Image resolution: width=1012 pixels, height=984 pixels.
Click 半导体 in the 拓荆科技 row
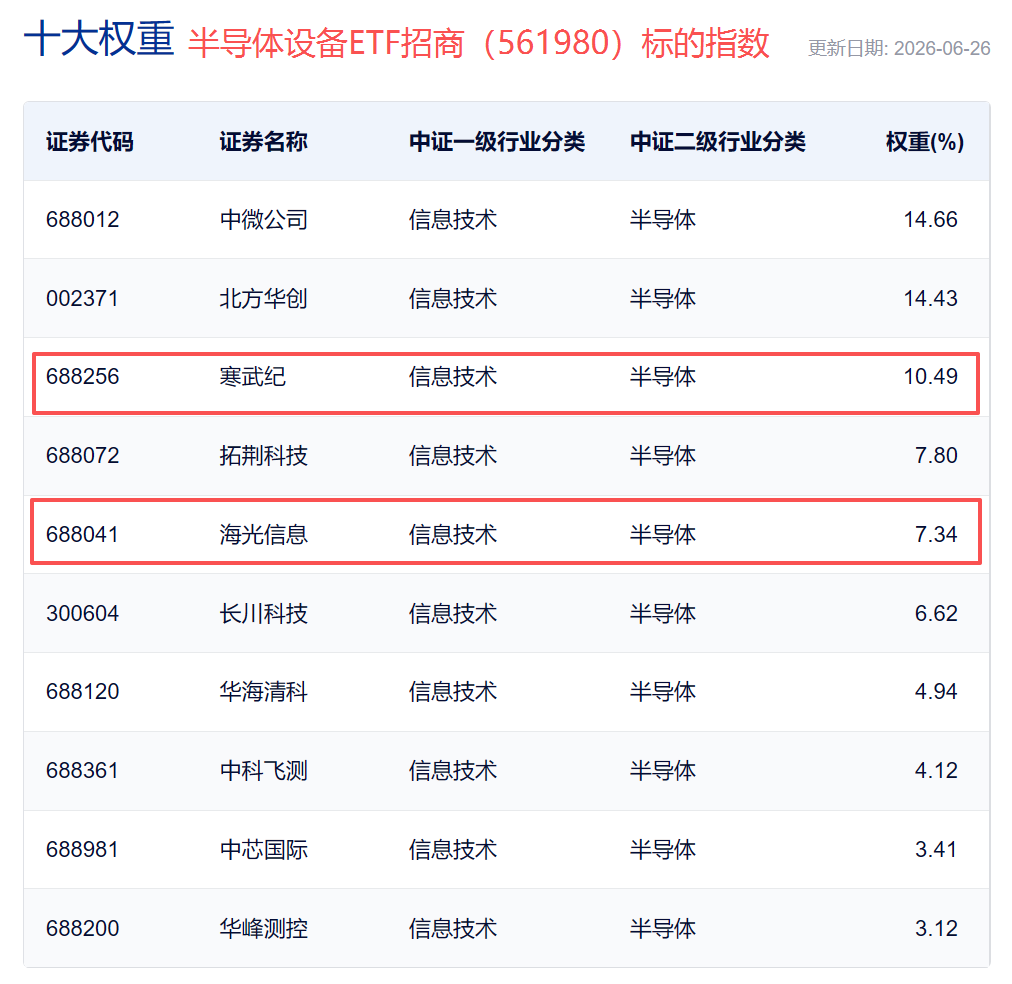(663, 456)
